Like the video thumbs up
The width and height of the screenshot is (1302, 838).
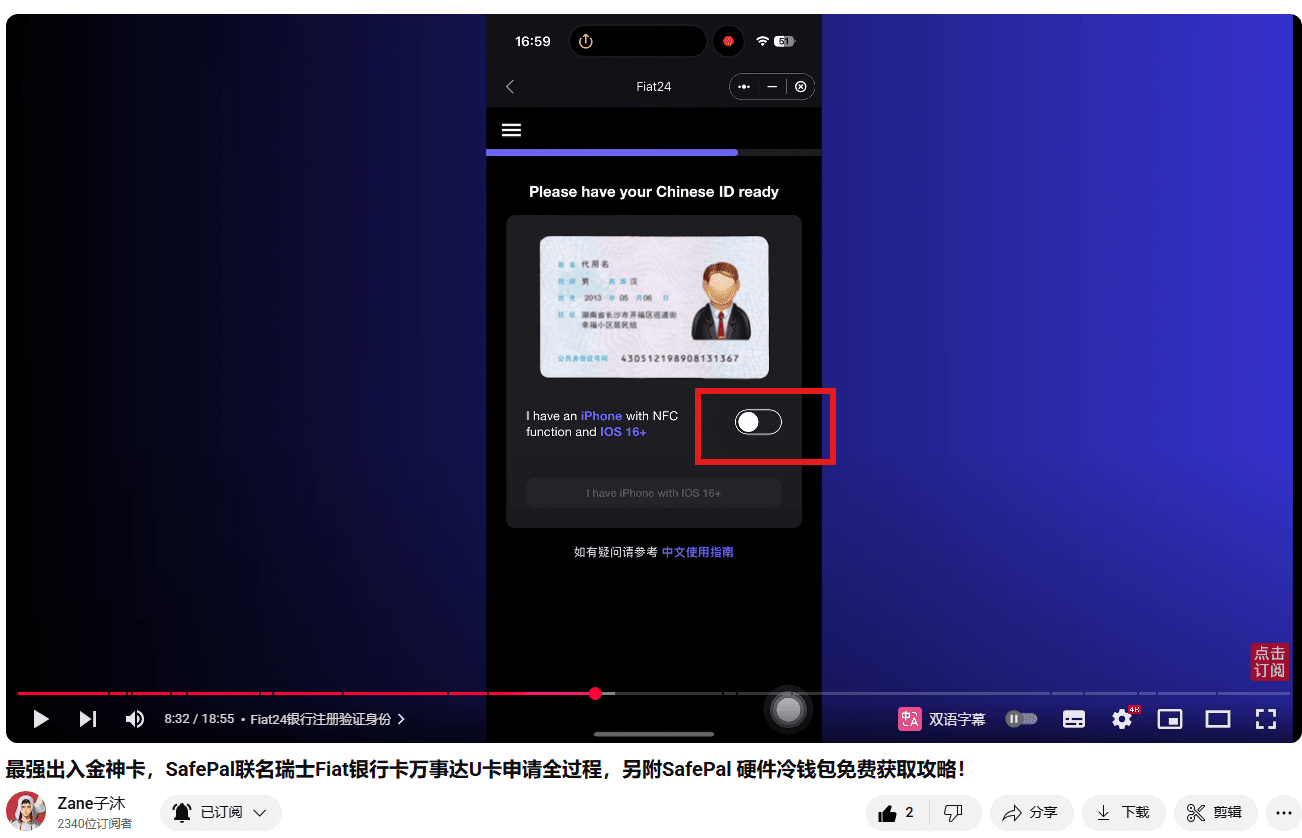click(897, 813)
